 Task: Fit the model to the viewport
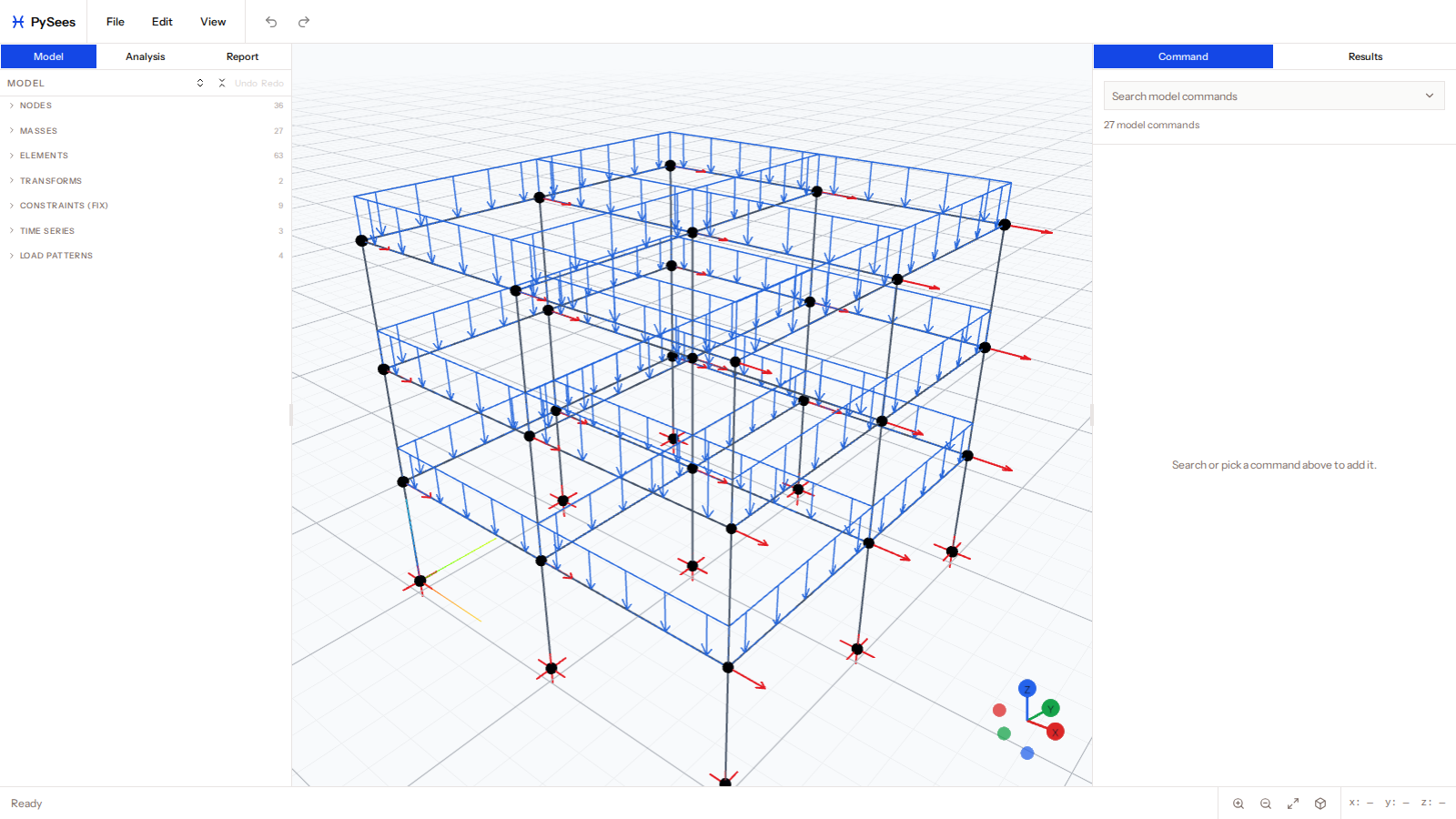(x=1293, y=804)
